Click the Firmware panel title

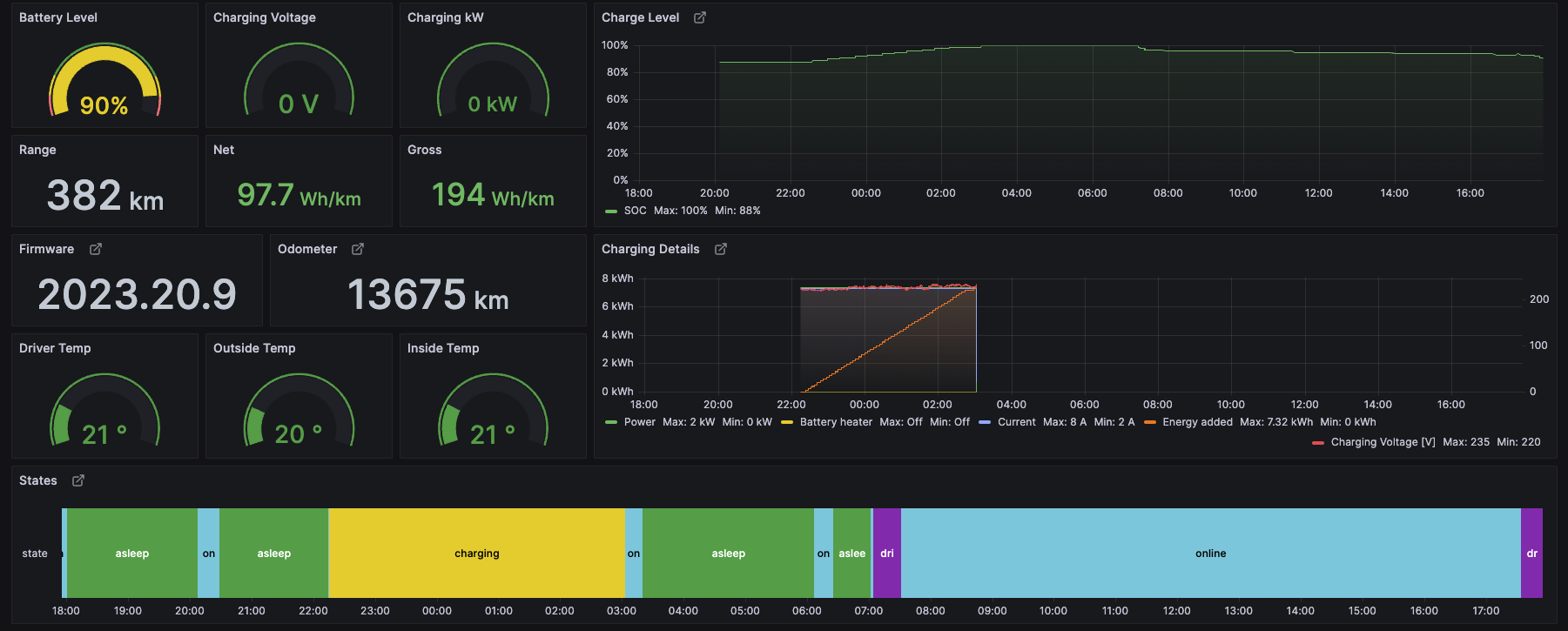(x=47, y=249)
